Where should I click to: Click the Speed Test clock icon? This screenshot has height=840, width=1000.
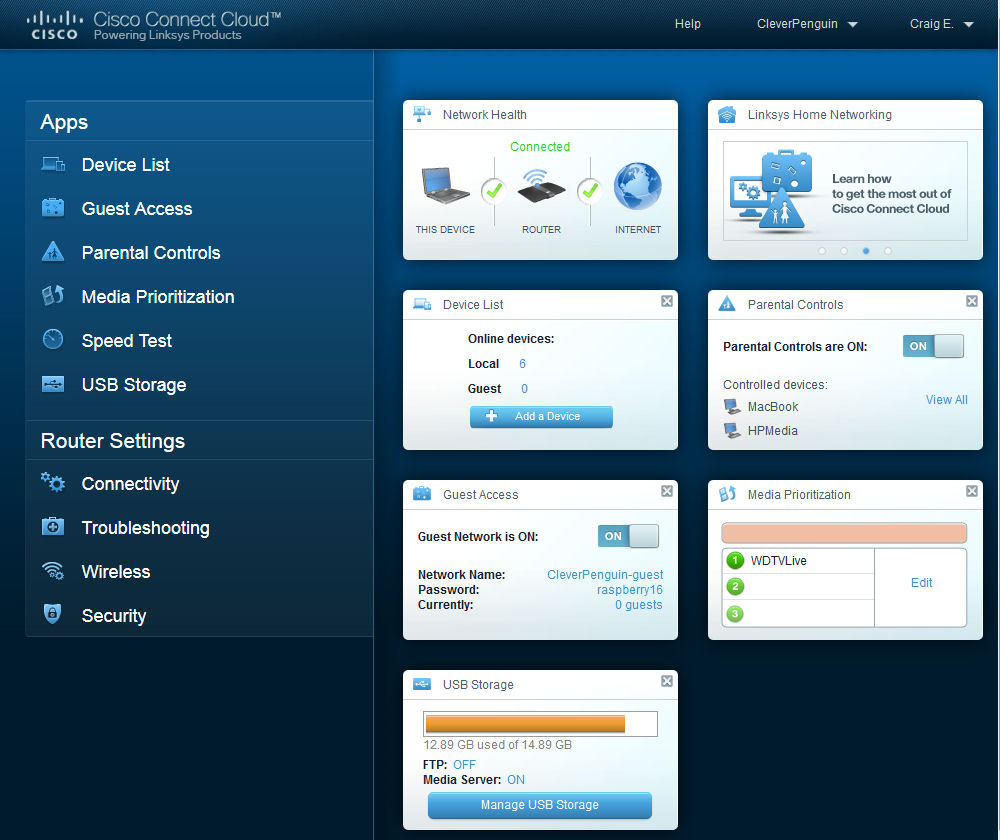[x=53, y=339]
